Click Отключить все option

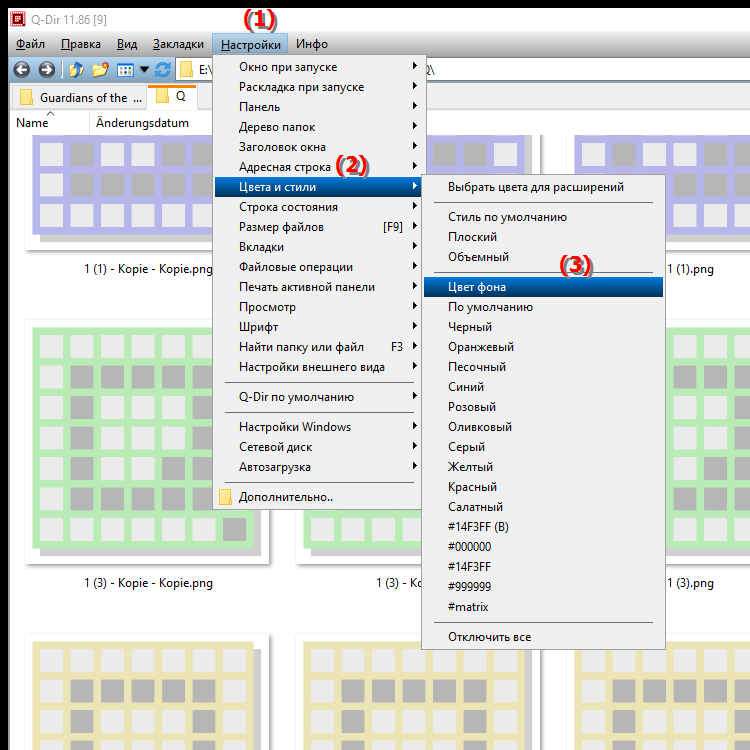(543, 637)
